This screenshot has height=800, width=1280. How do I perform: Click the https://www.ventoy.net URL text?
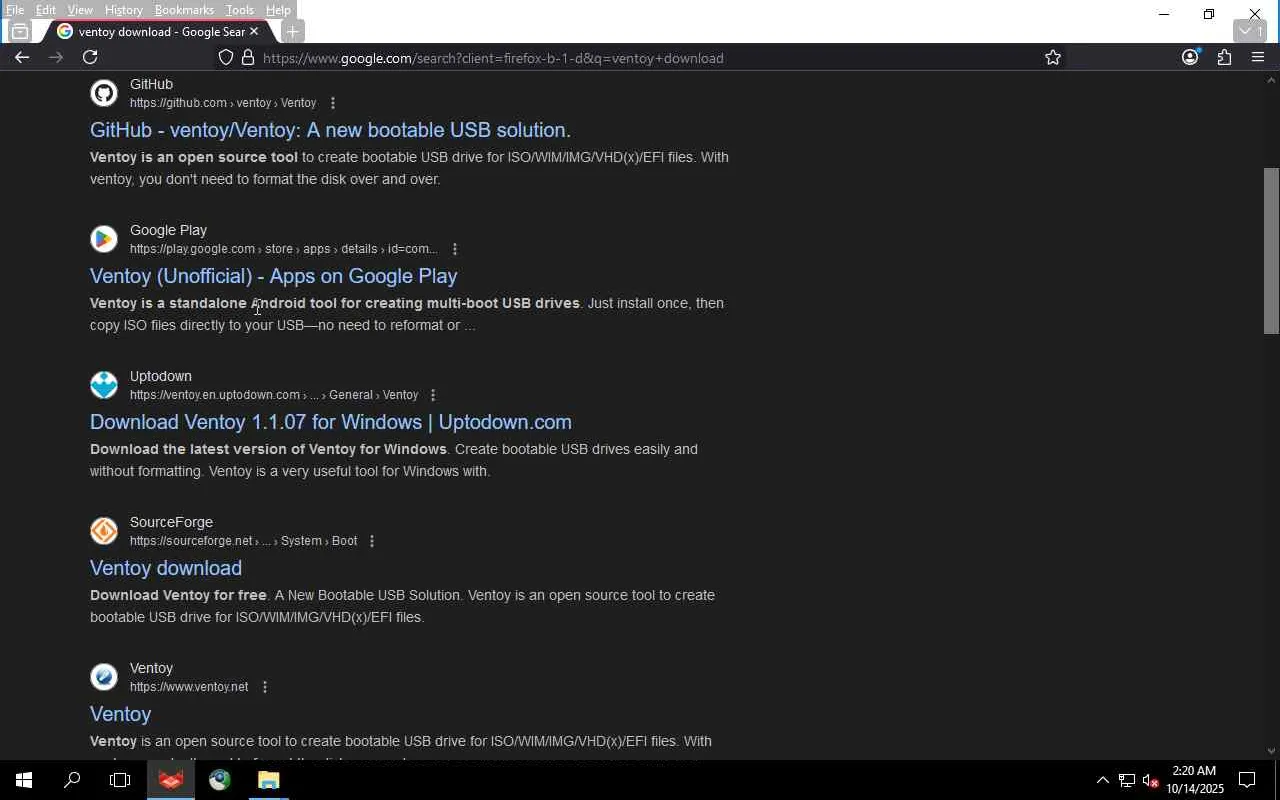click(189, 687)
